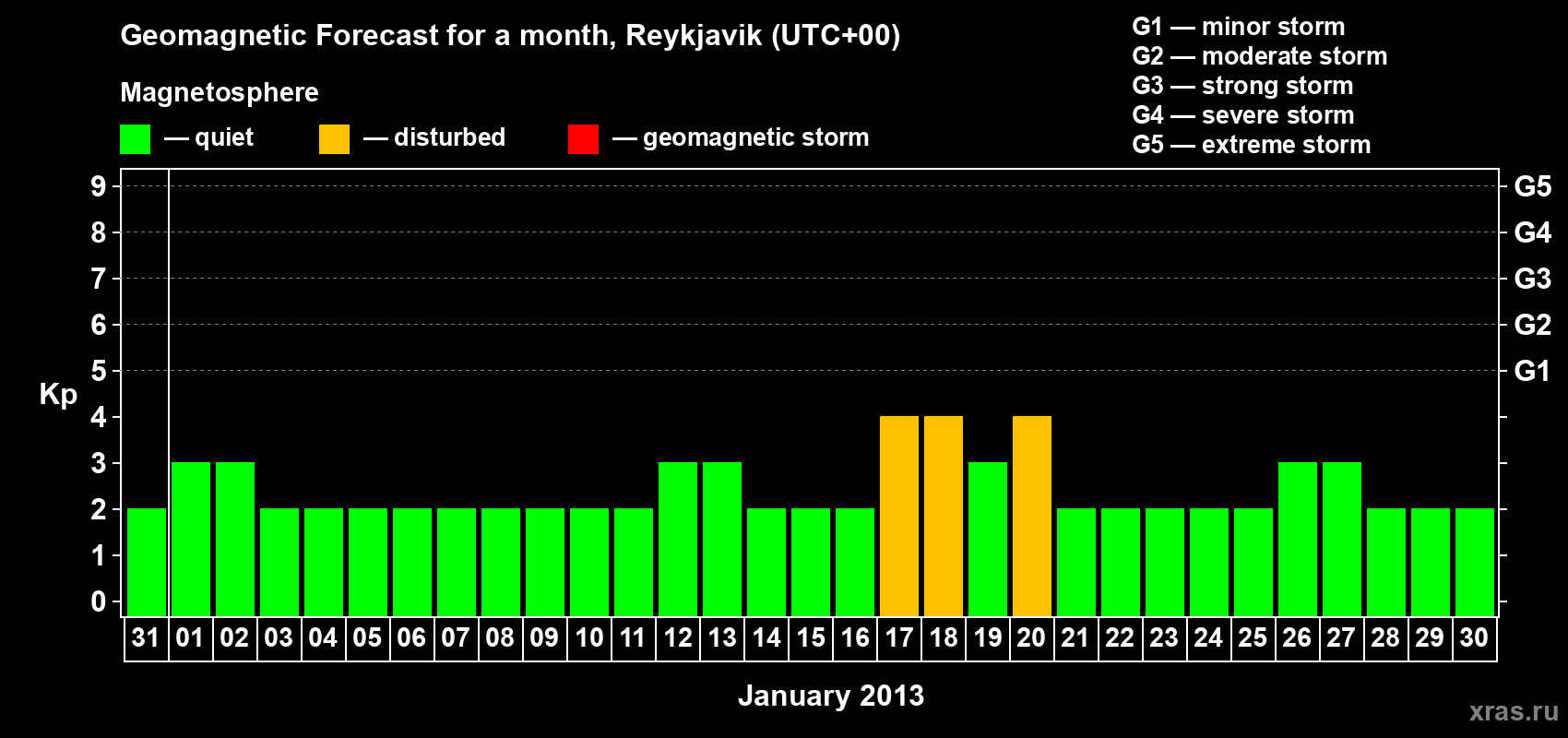Click the date label 15 on the axis
Screen dimensions: 1568x738
click(x=811, y=637)
